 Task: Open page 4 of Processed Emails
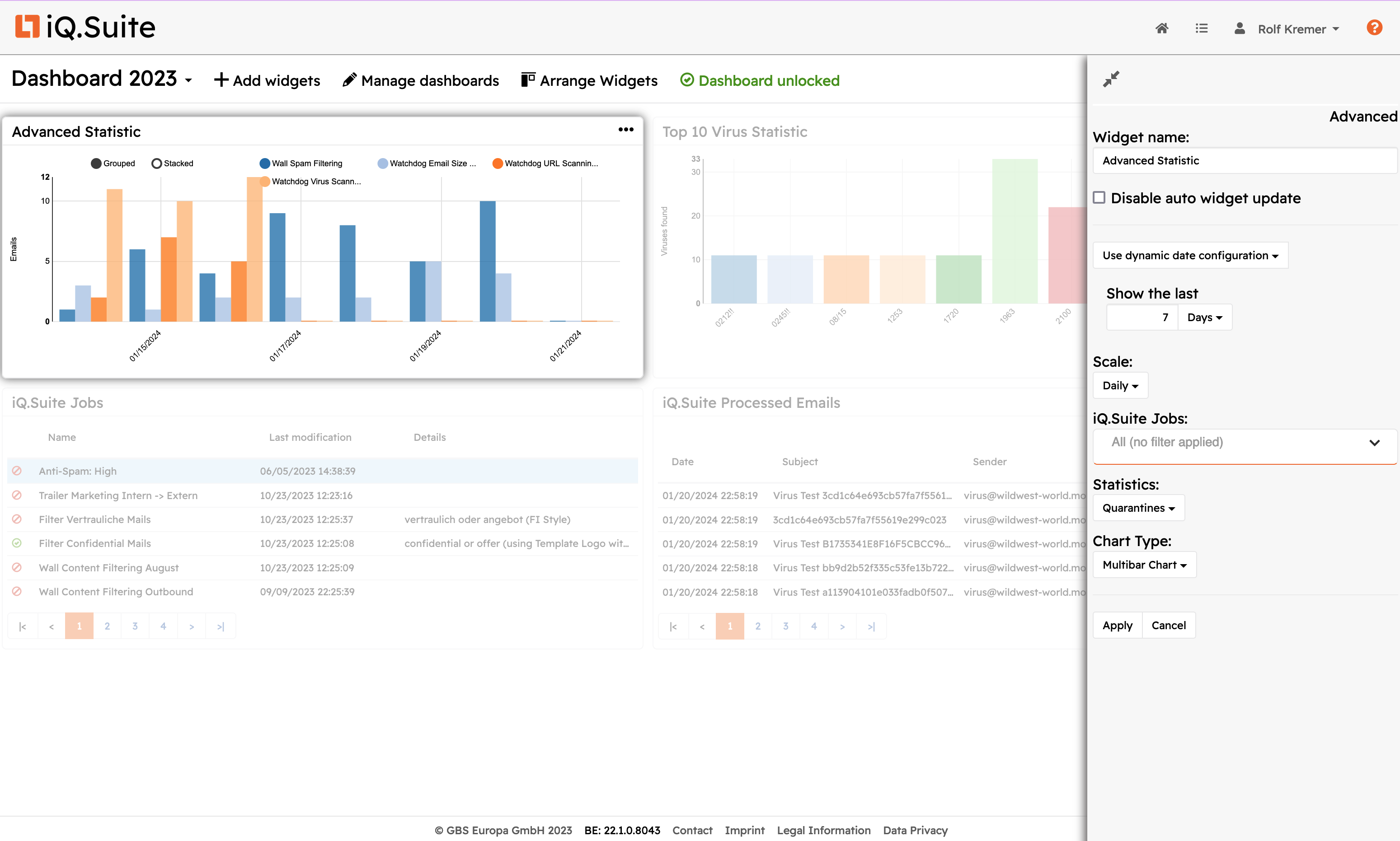[x=814, y=626]
